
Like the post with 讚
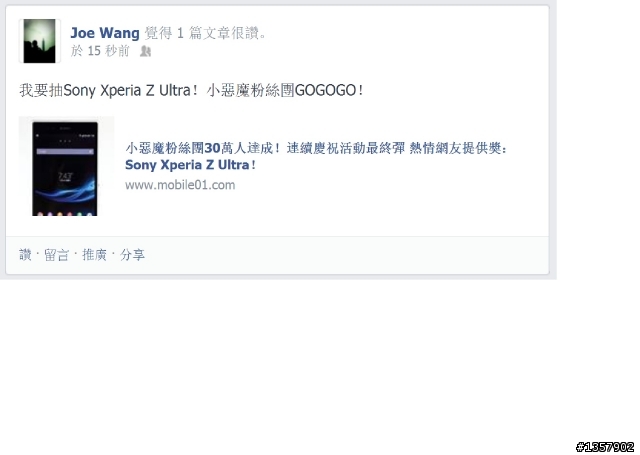pos(25,255)
